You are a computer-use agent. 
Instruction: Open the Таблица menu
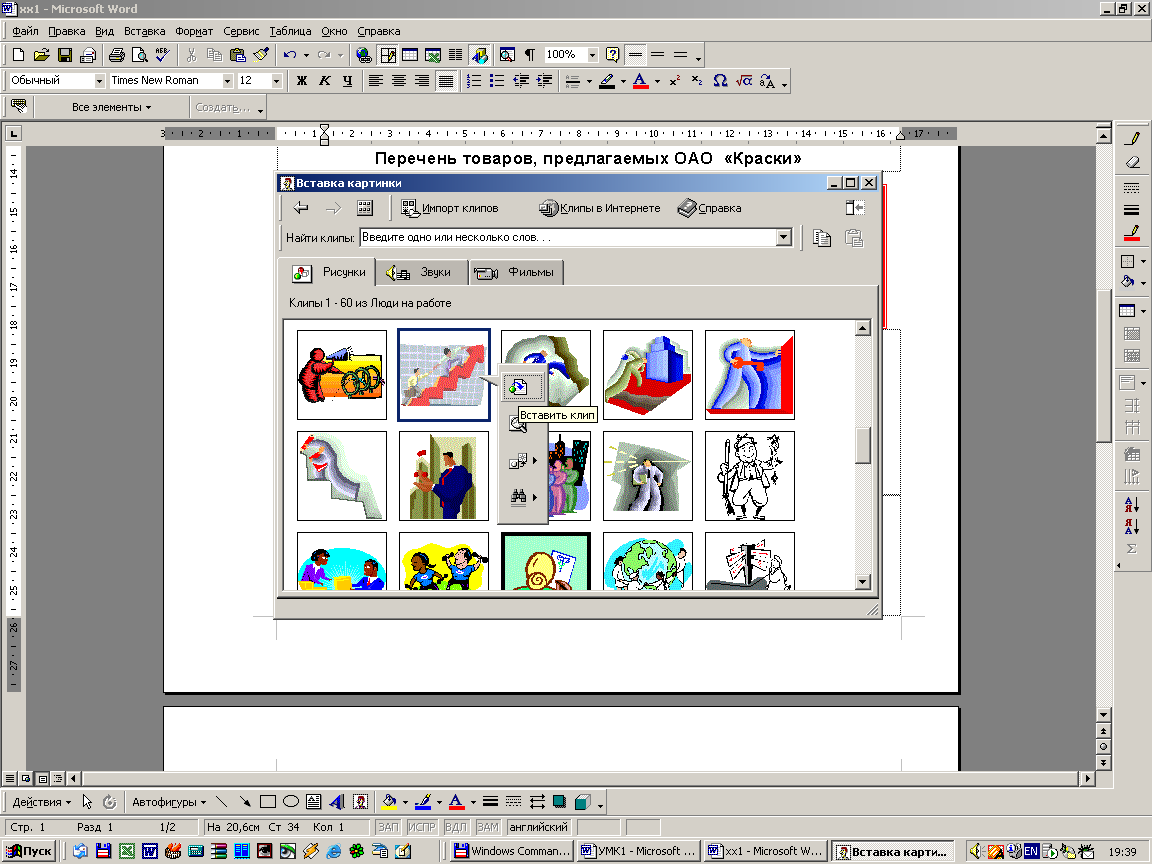click(x=290, y=31)
